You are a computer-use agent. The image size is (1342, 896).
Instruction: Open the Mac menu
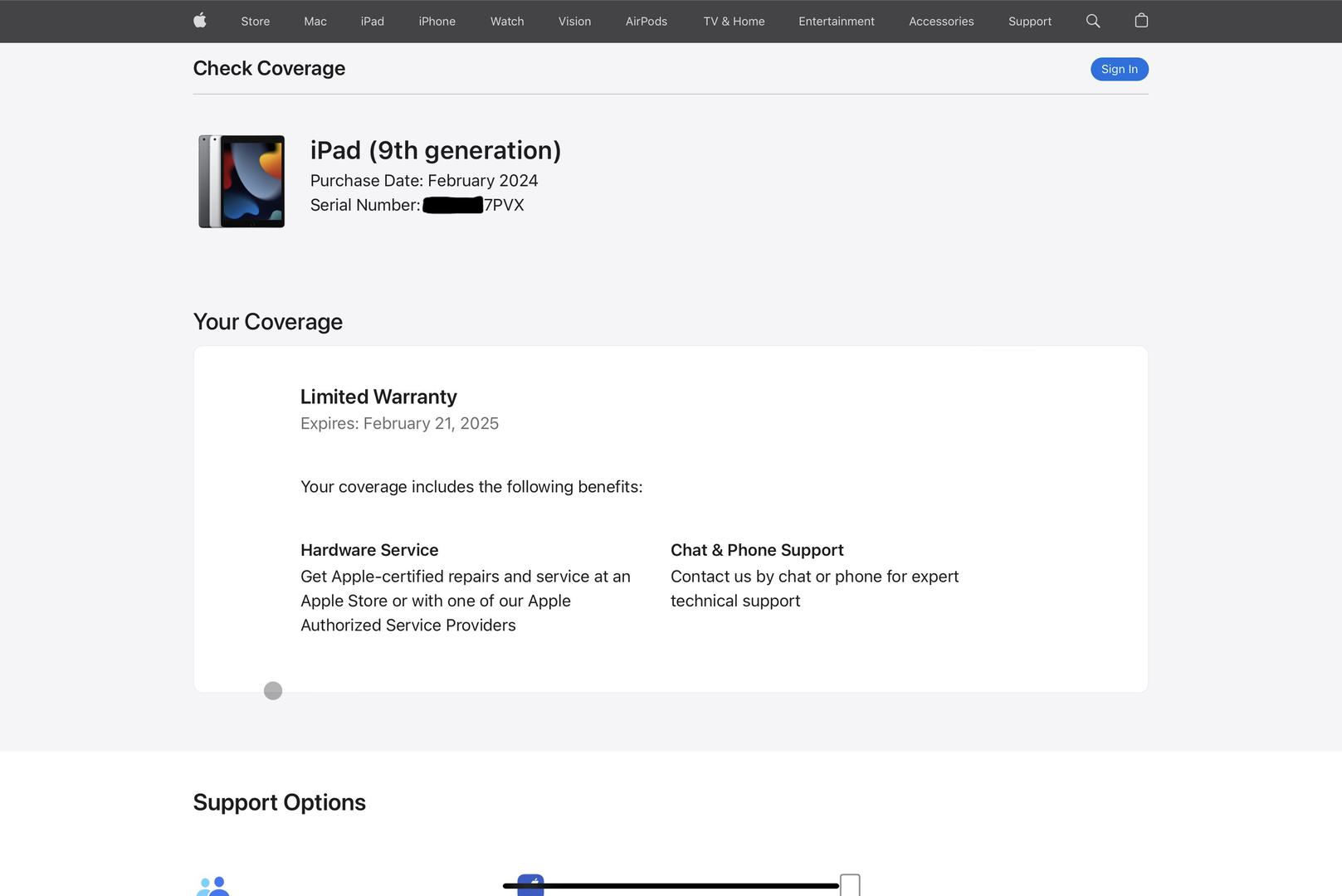(315, 22)
